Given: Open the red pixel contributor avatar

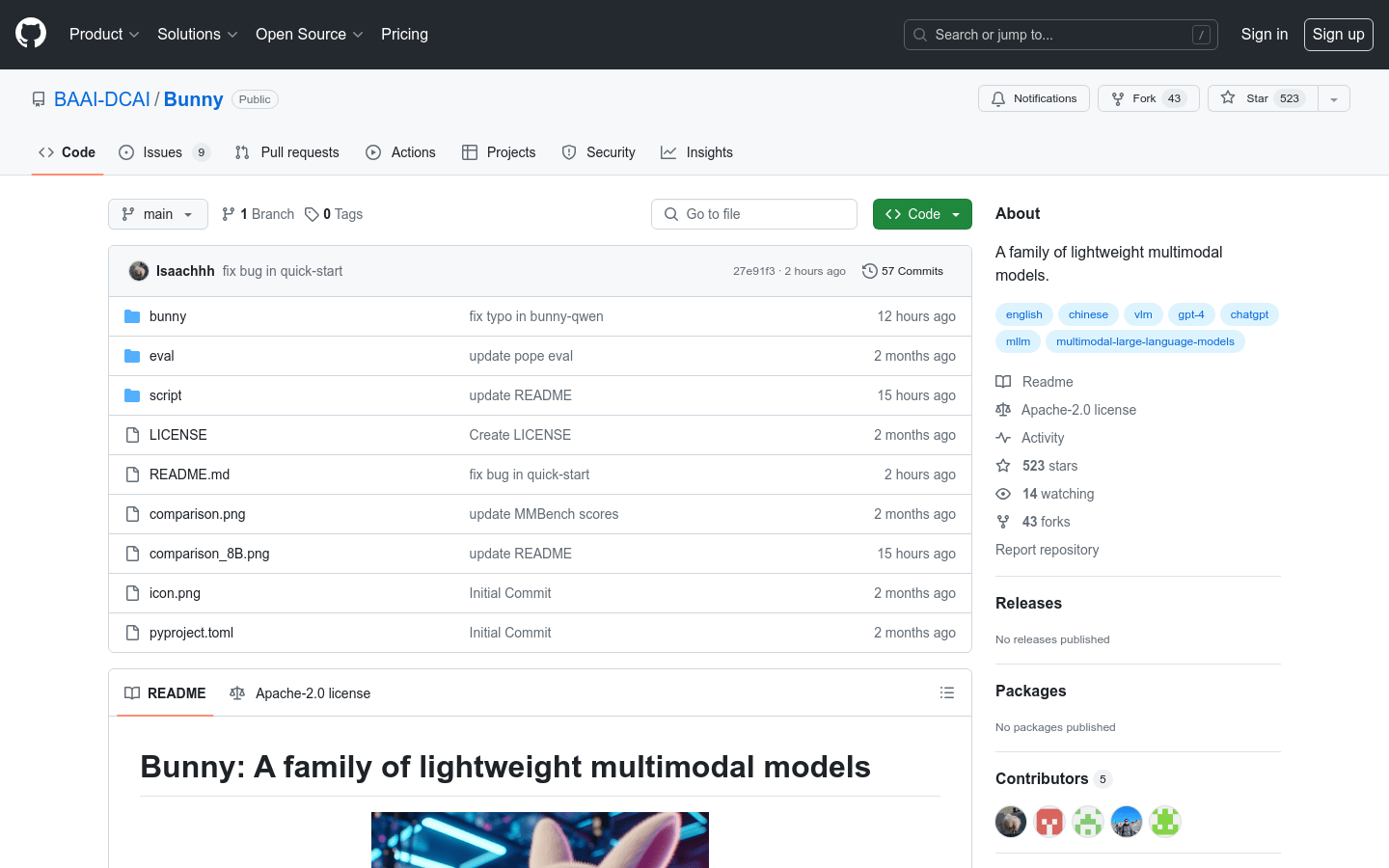Looking at the screenshot, I should pos(1049,822).
